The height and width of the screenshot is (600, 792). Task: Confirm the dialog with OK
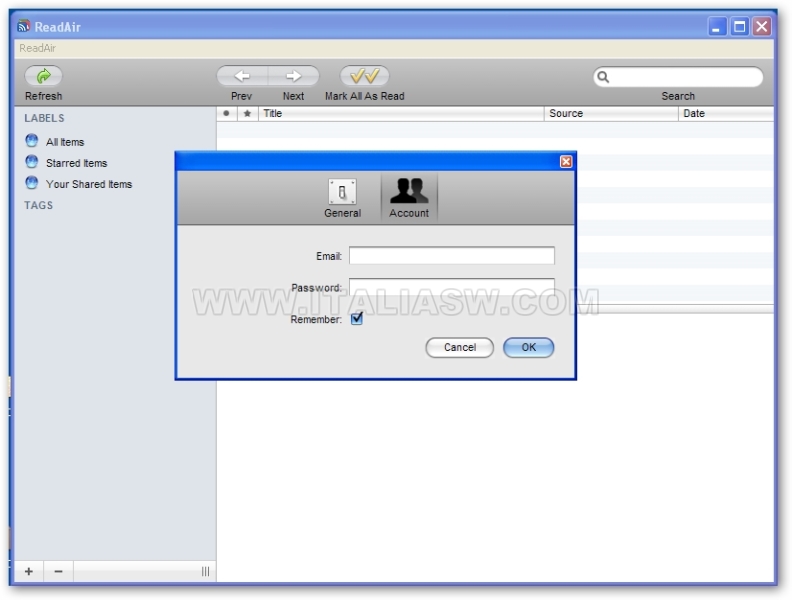coord(528,347)
